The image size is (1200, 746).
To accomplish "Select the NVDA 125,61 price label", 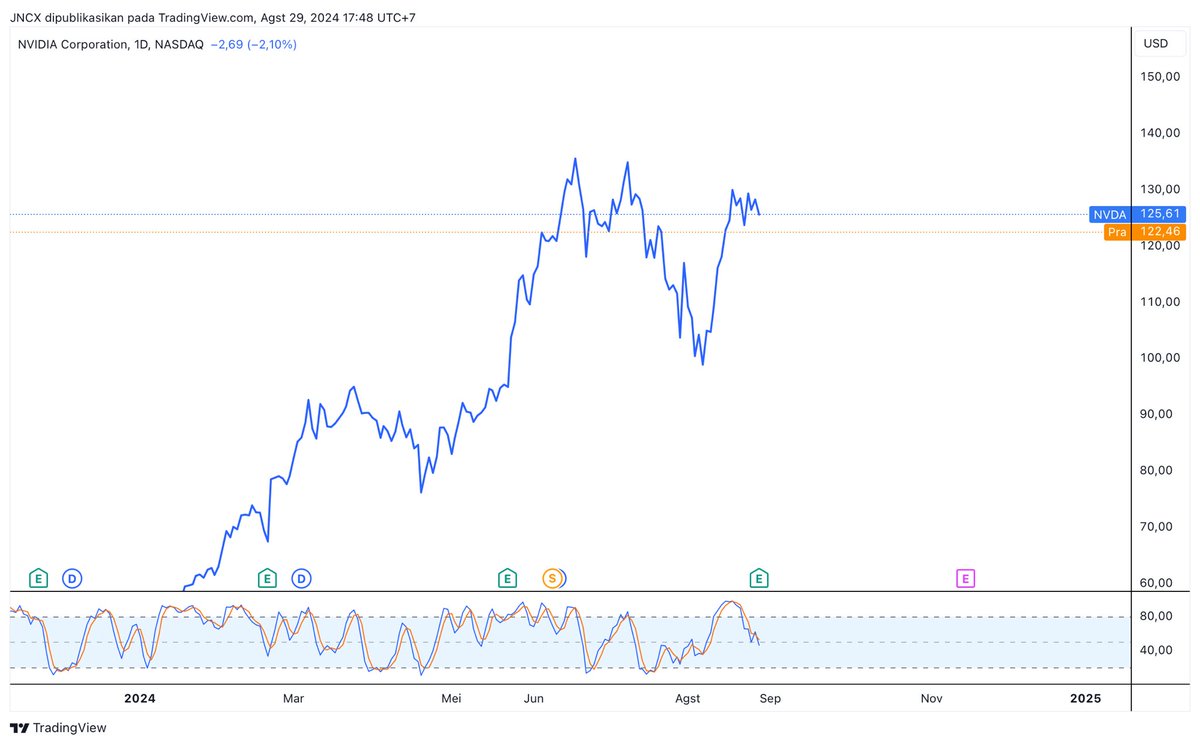I will [1137, 214].
